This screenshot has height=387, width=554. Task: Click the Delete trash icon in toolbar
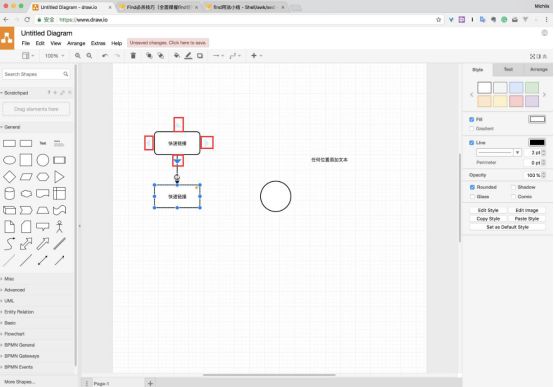point(133,55)
